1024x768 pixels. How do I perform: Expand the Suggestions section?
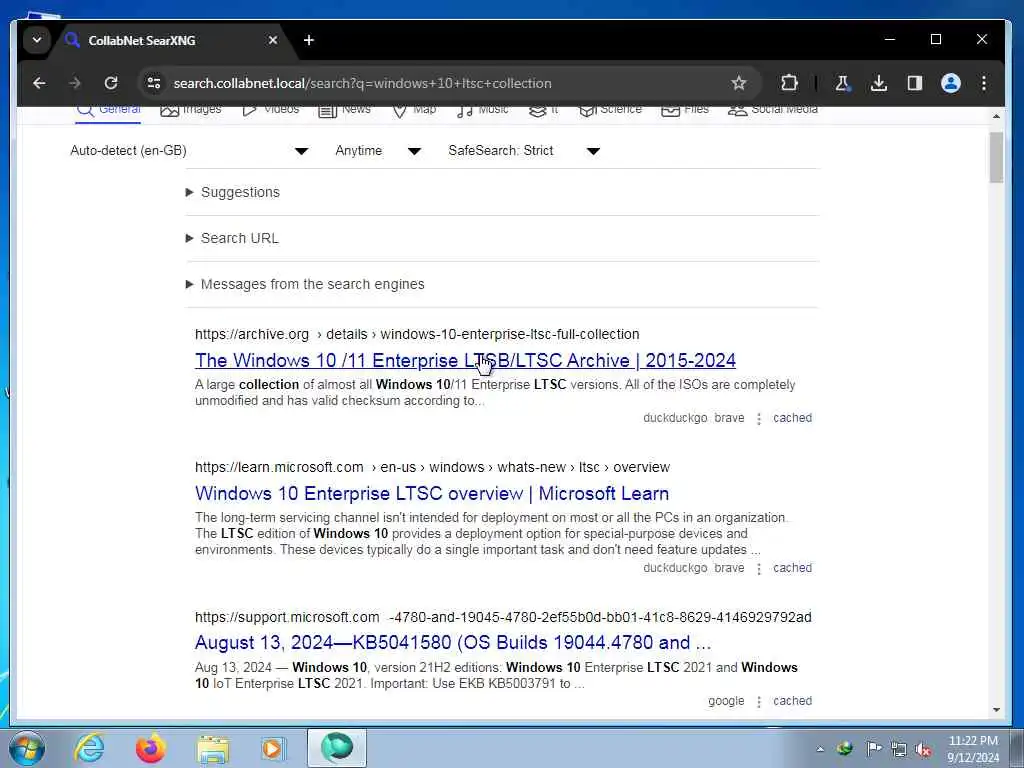click(x=233, y=192)
